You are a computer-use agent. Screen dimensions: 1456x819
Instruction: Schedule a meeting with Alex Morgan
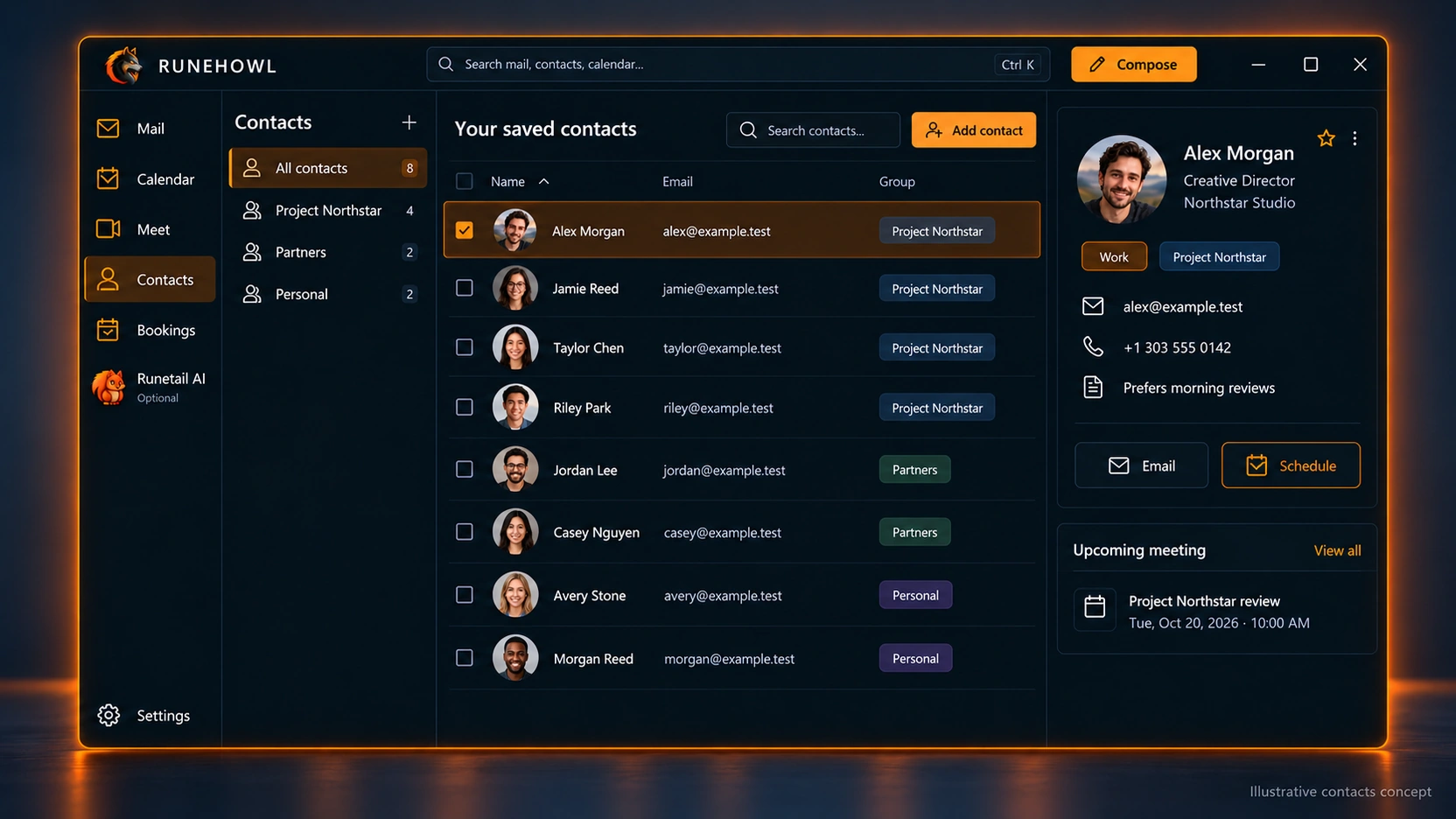1291,465
